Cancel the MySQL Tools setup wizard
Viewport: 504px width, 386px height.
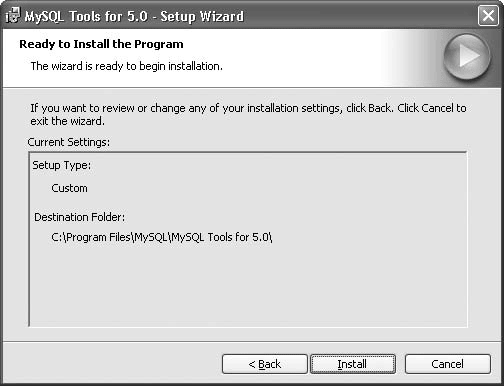448,364
